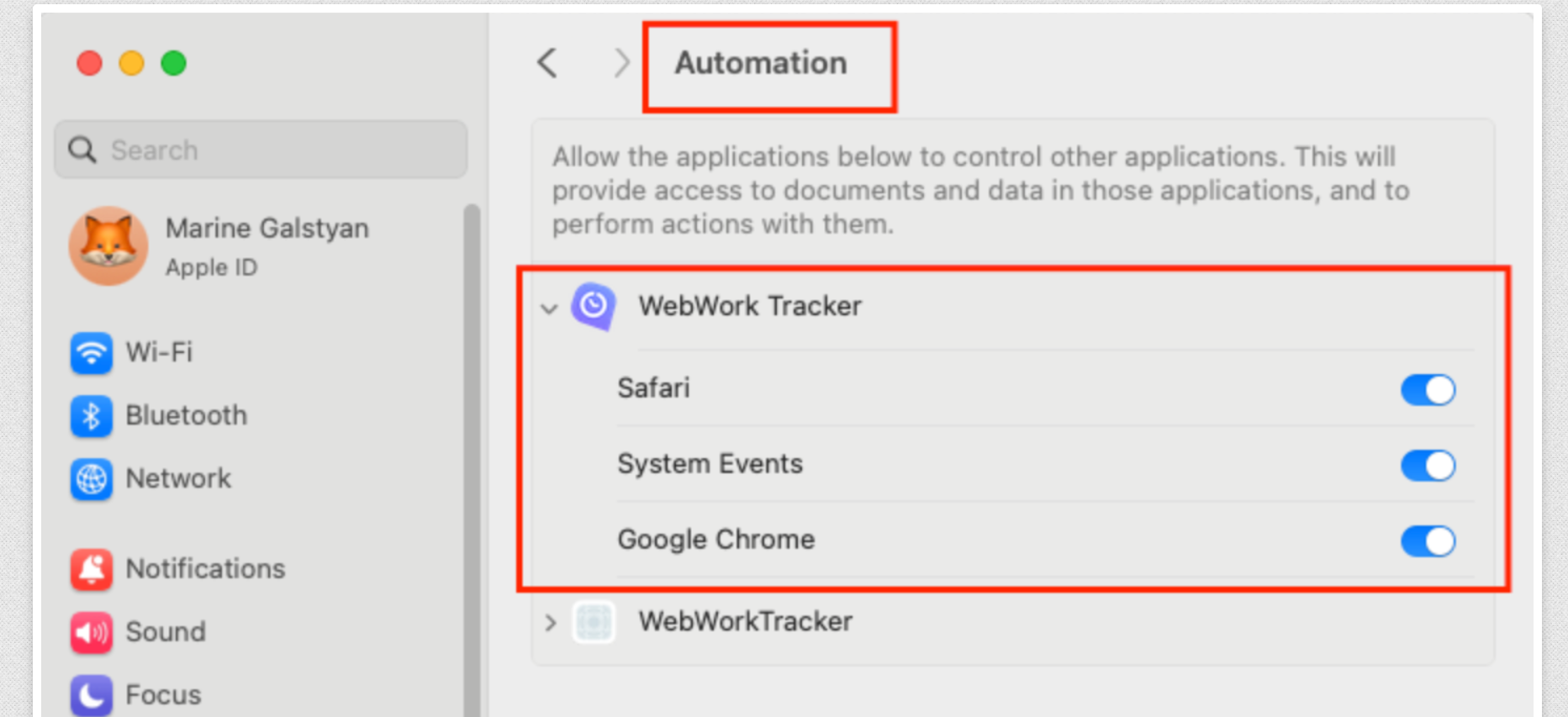Screen dimensions: 1568x717
Task: Click the WebWorkTracker generic app icon
Action: (x=594, y=622)
